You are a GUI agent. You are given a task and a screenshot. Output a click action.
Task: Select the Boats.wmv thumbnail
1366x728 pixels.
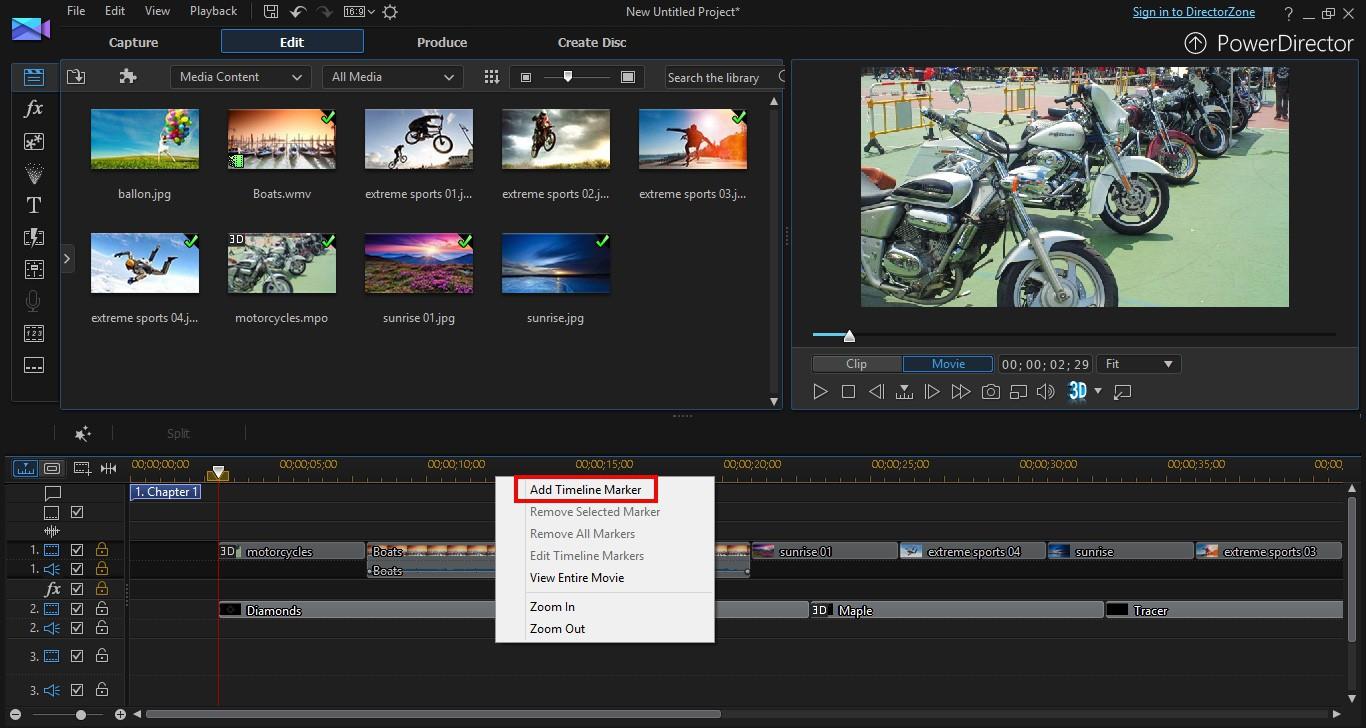(x=281, y=139)
